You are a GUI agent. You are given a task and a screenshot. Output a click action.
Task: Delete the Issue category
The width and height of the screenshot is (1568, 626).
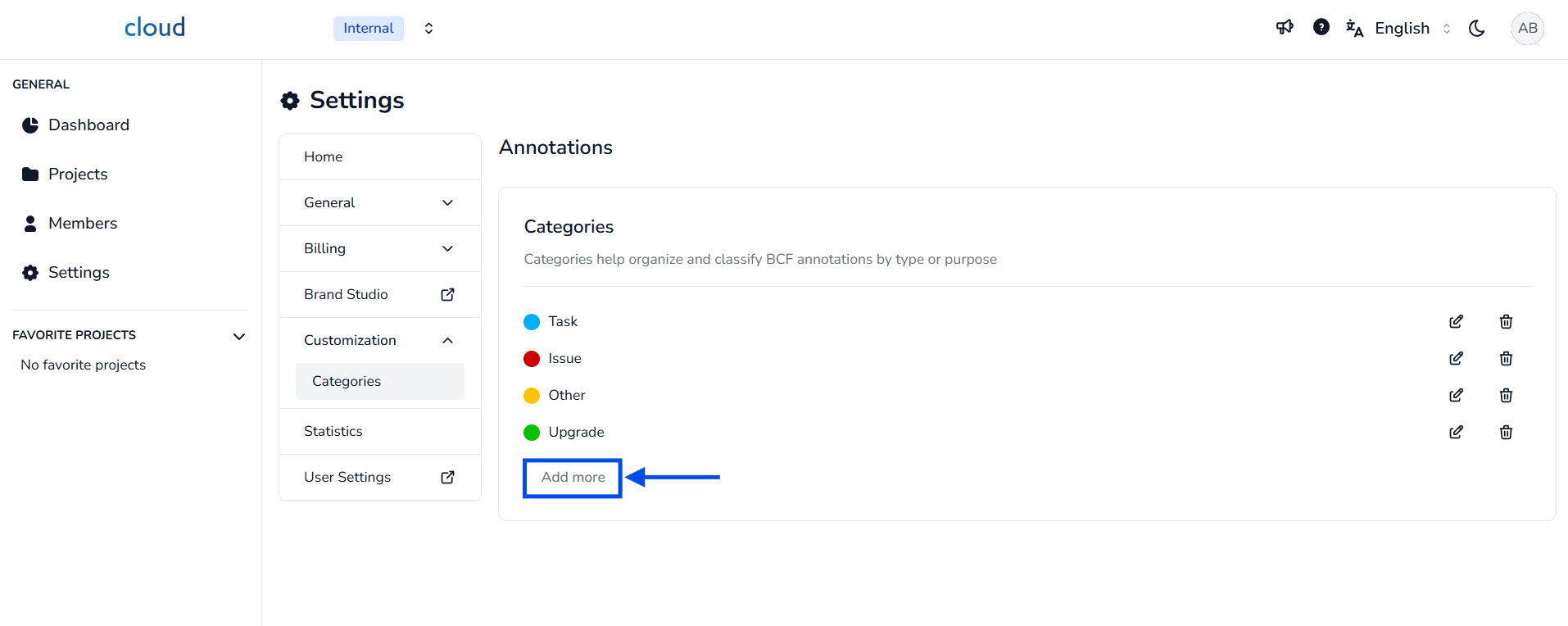tap(1506, 359)
